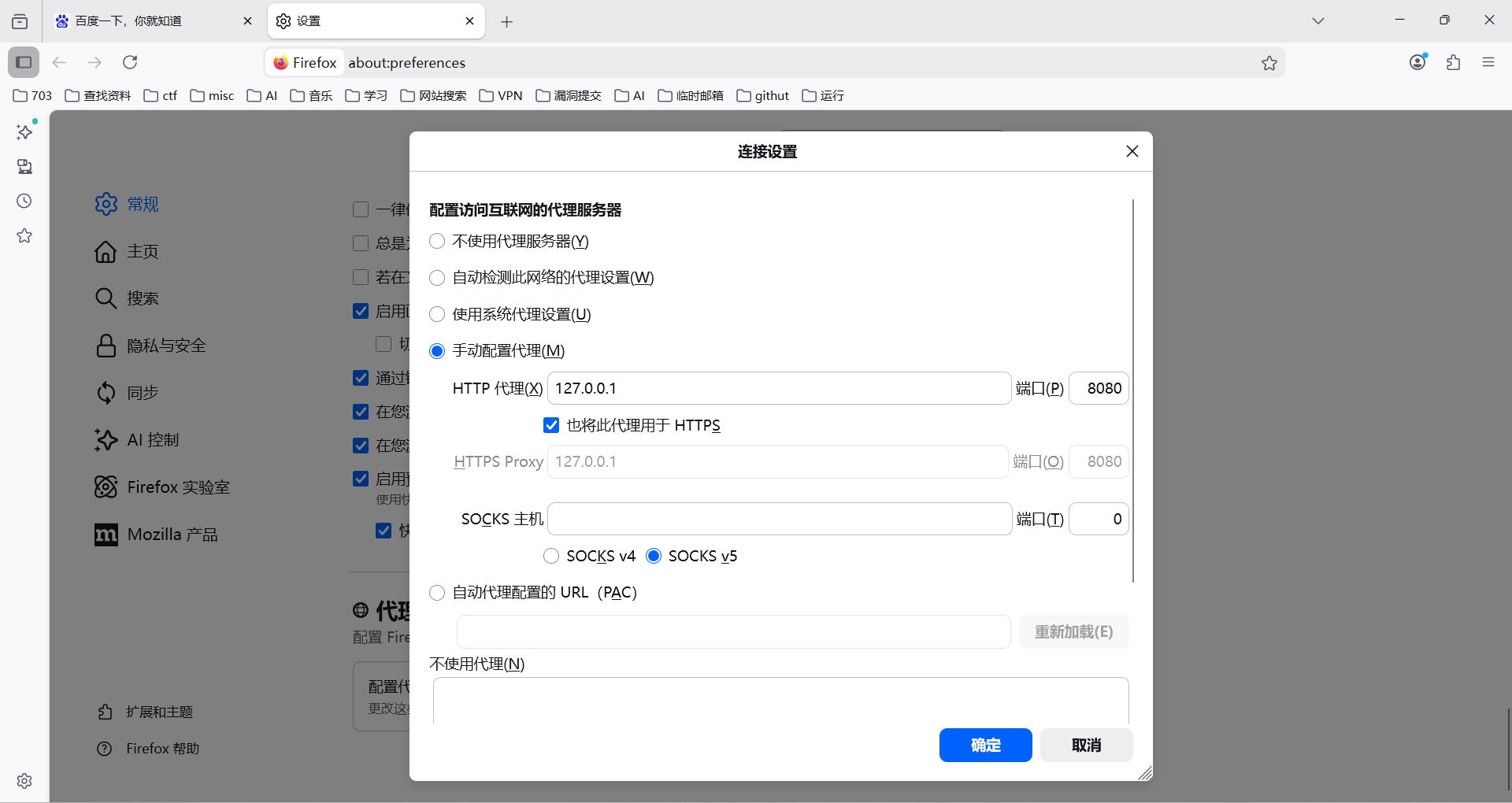Click the dialog vertical scrollbar

tap(1133, 391)
